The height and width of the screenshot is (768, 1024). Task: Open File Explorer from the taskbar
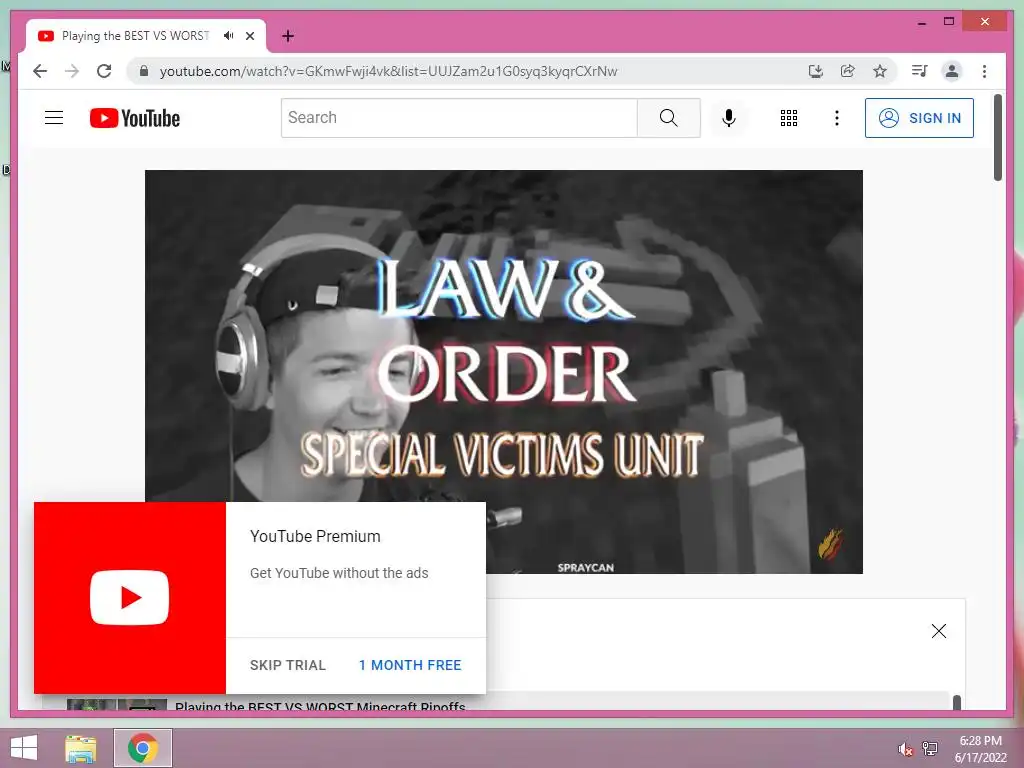coord(80,748)
